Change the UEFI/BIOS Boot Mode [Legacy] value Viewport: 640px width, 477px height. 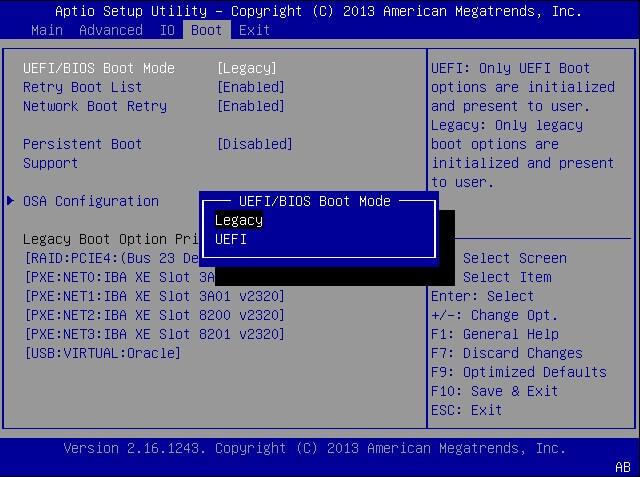pos(247,68)
